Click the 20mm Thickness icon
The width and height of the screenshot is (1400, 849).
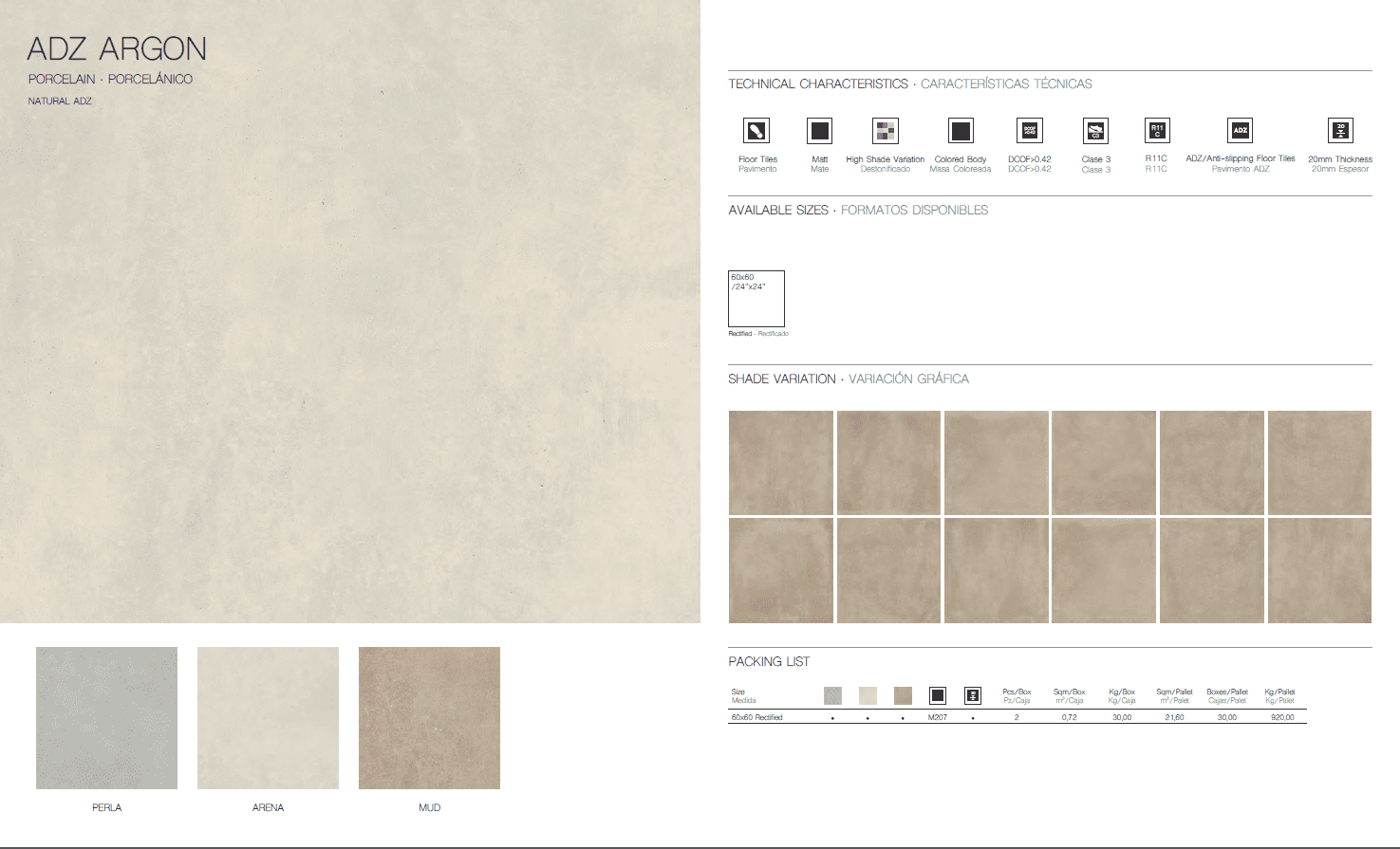coord(1339,130)
